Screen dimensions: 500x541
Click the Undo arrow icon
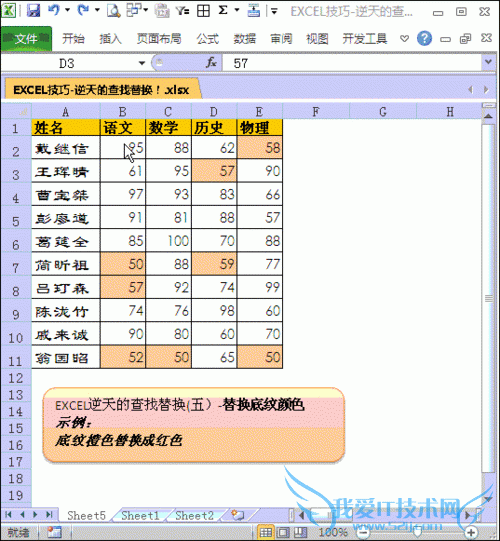[x=53, y=10]
